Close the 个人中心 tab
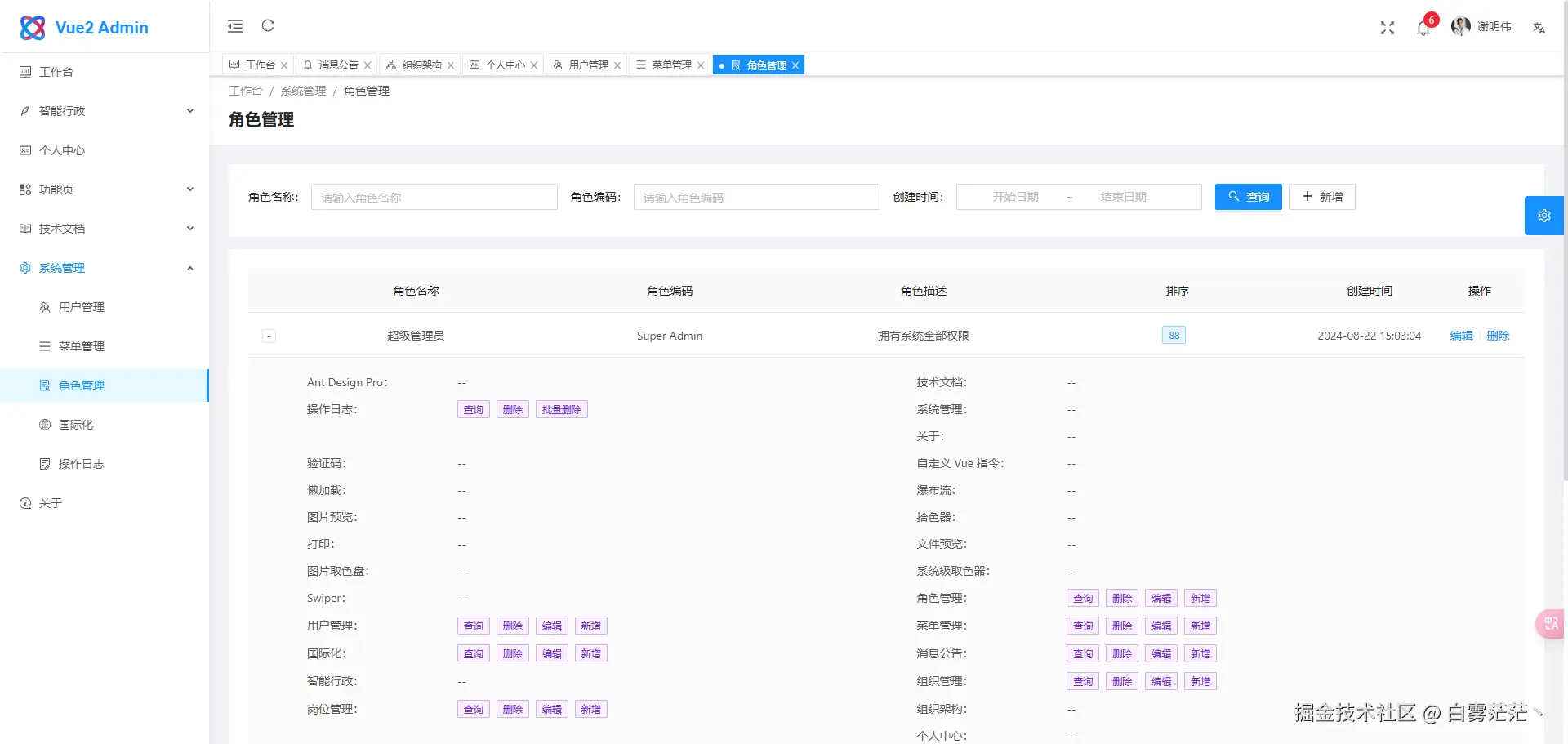The image size is (1568, 744). point(534,65)
